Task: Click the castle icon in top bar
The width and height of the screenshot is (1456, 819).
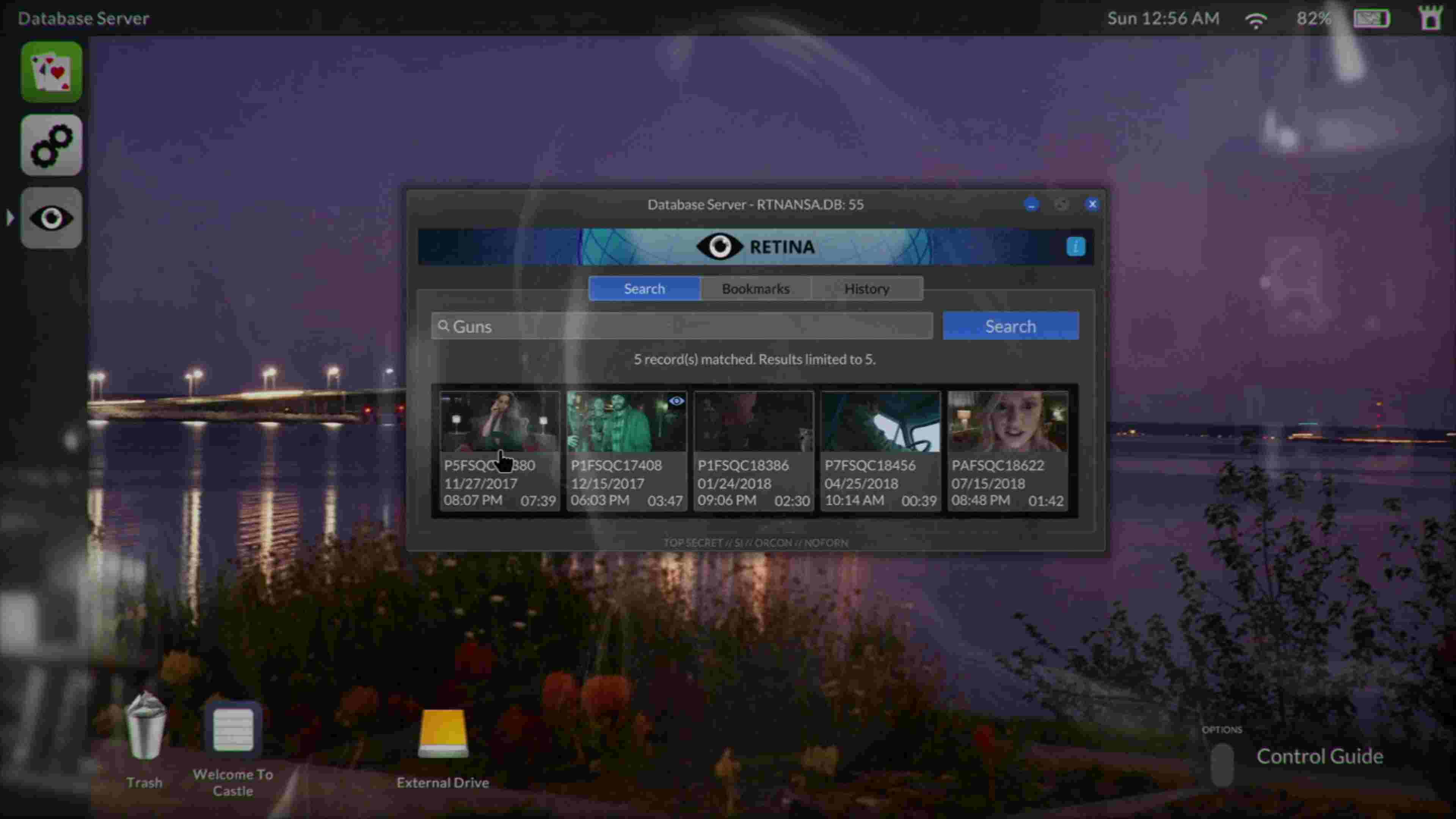Action: [1431, 18]
